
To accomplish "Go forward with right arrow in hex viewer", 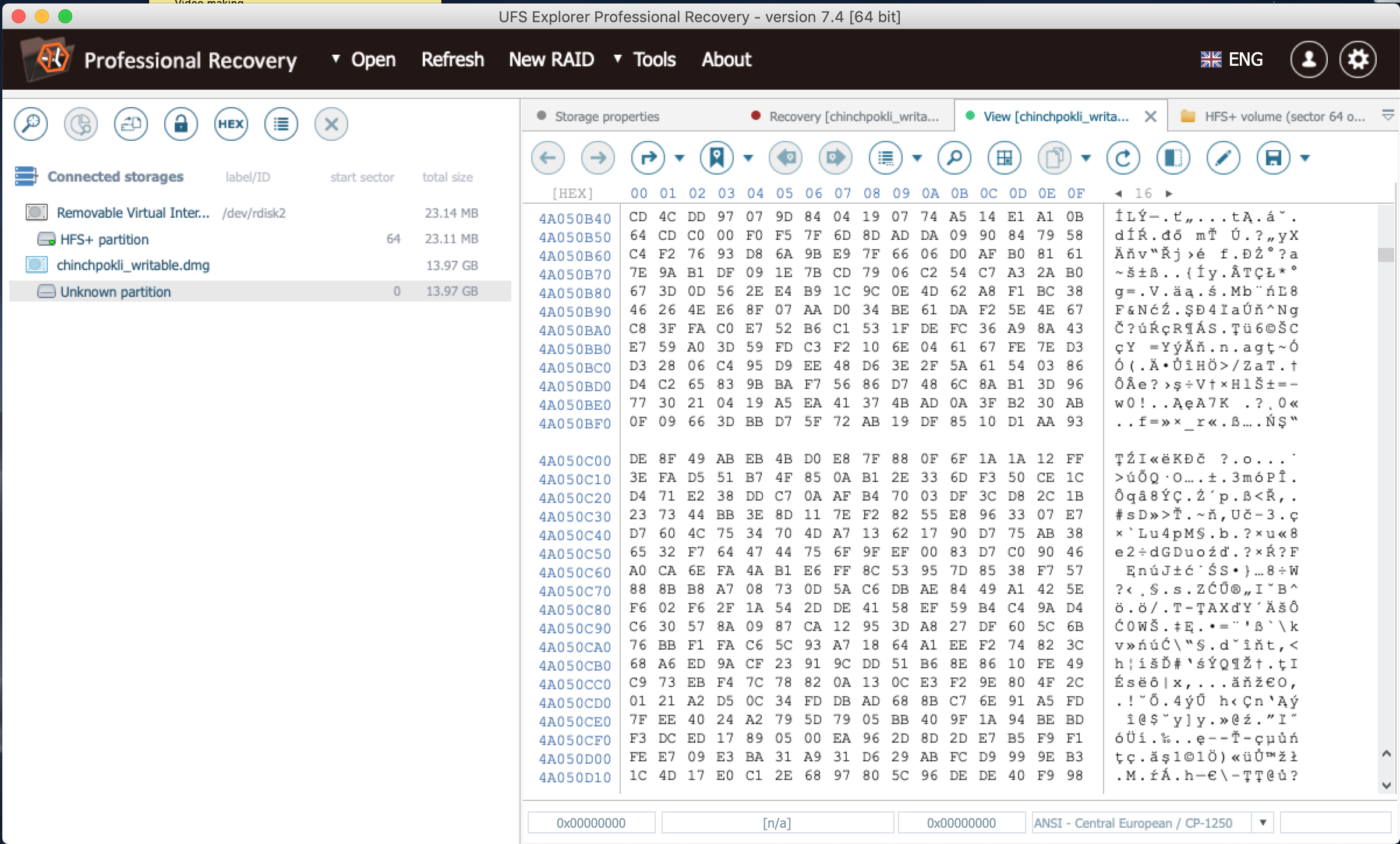I will 598,158.
